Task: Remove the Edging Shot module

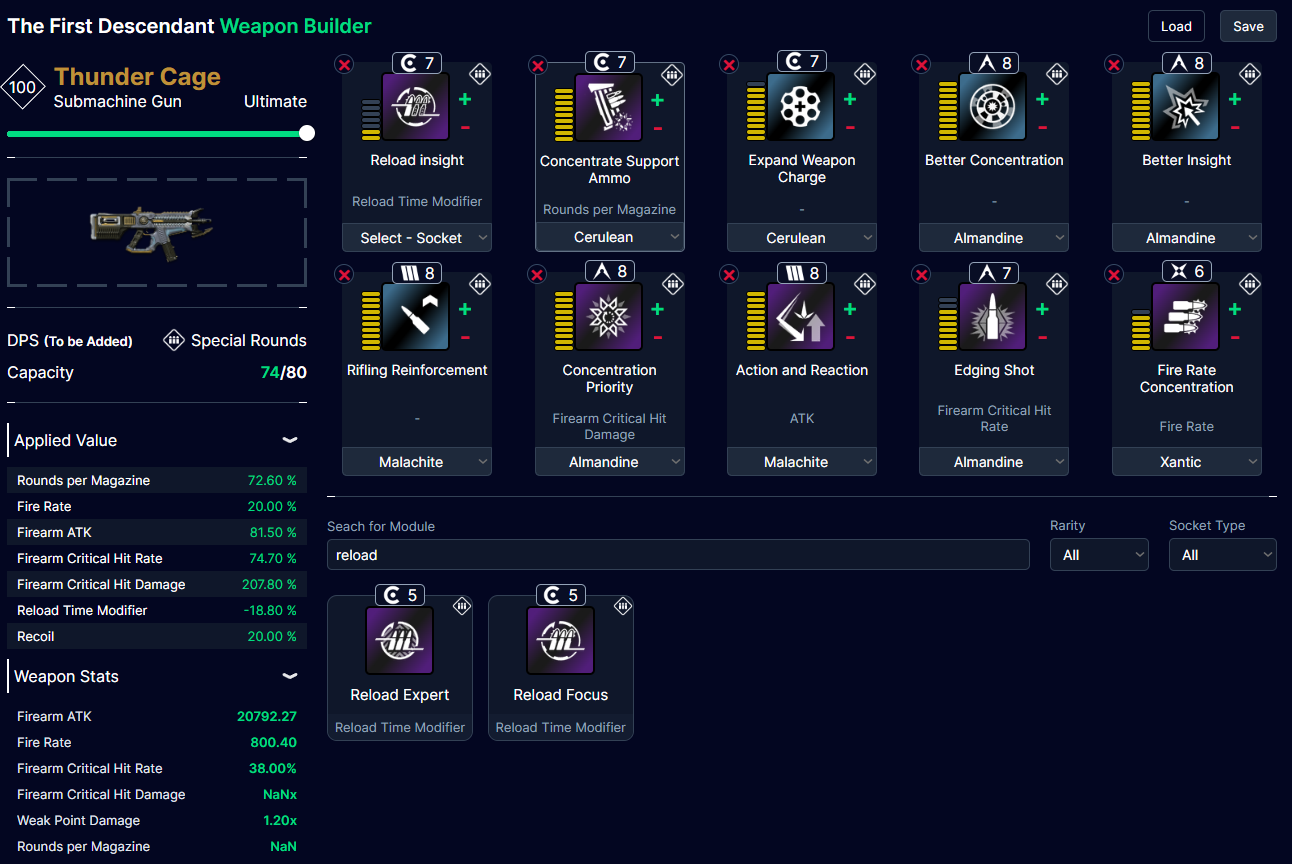Action: click(922, 275)
